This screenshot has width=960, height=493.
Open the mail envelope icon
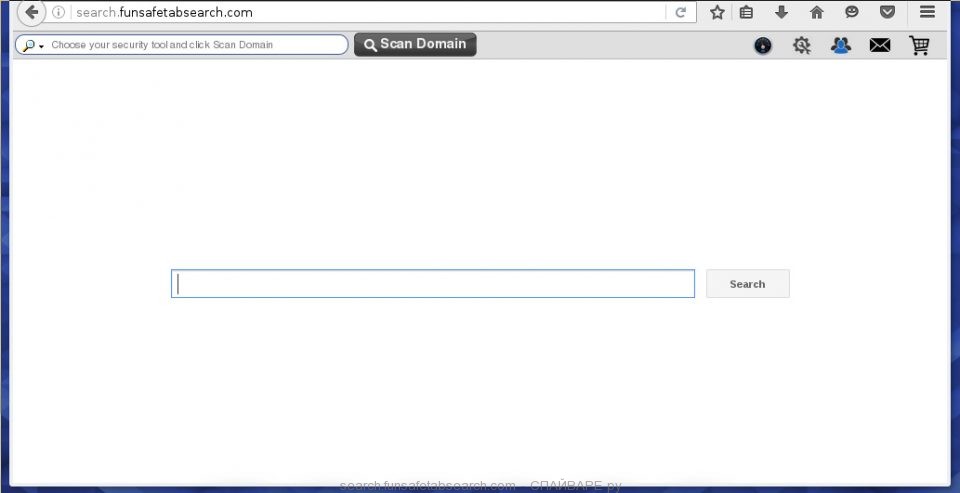pyautogui.click(x=880, y=45)
